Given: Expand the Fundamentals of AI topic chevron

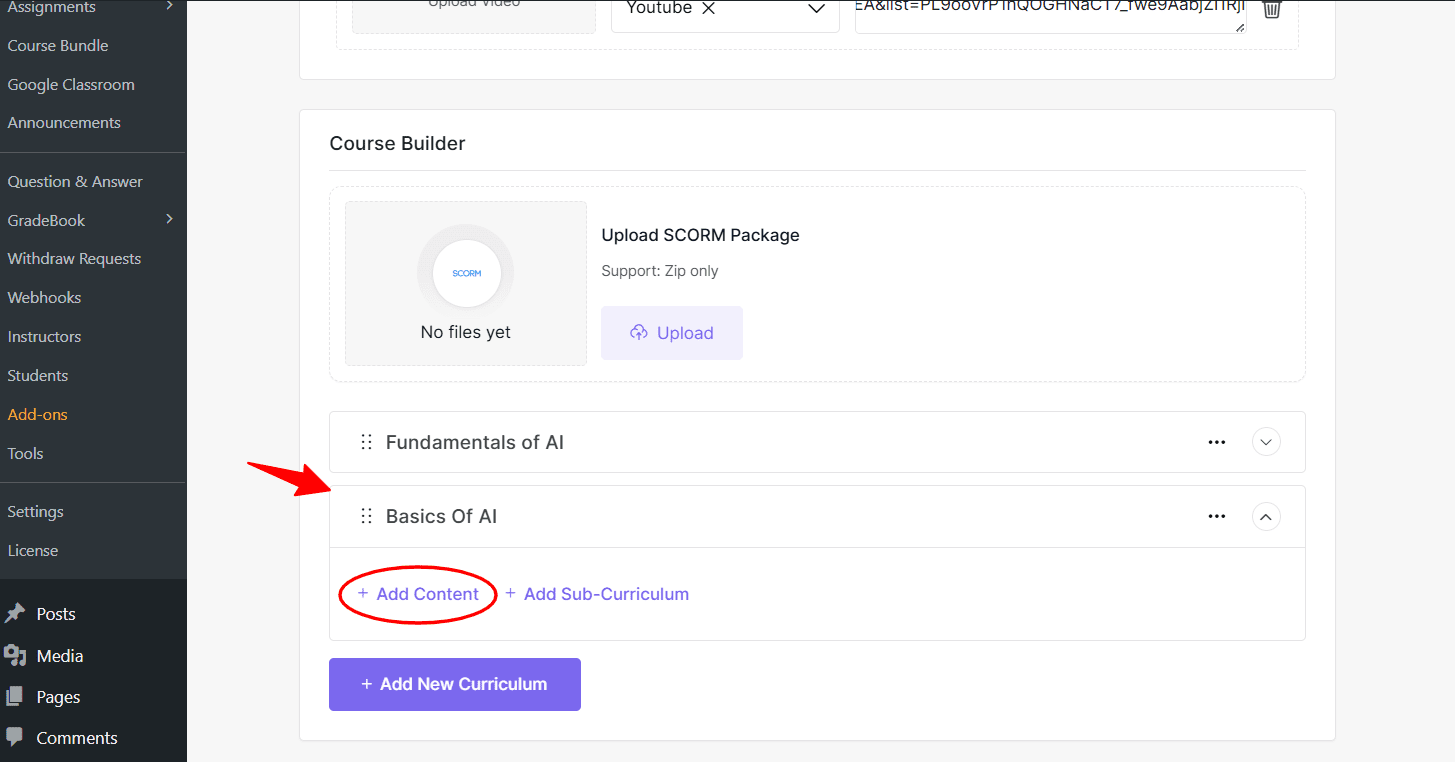Looking at the screenshot, I should 1265,441.
